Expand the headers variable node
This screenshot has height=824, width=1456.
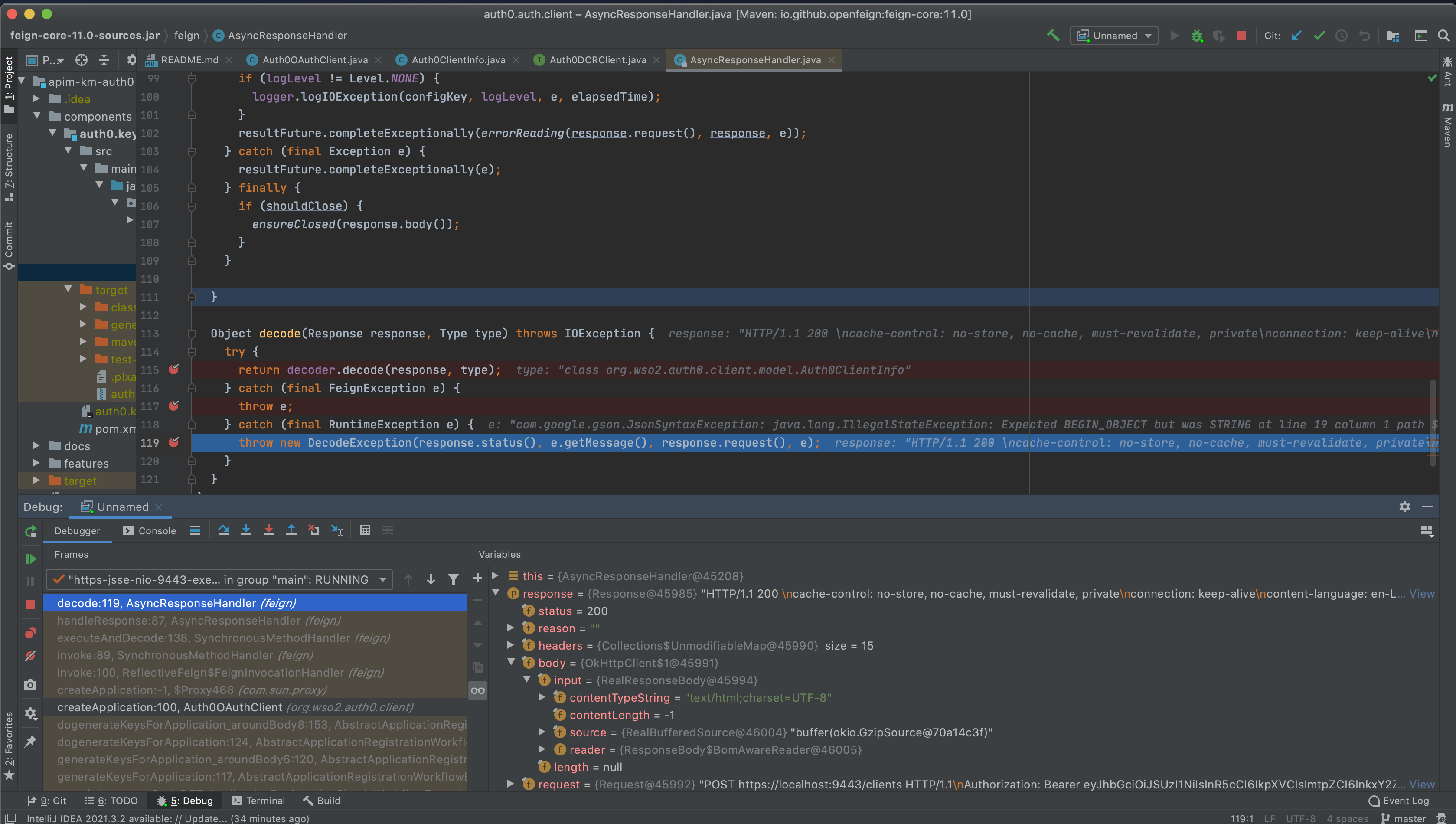coord(511,645)
